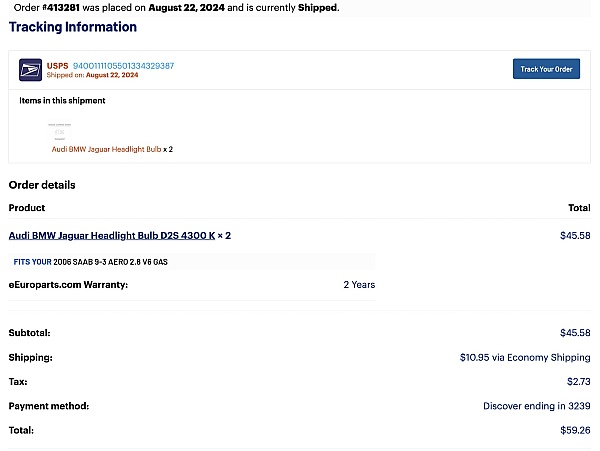Click the $2.73 tax amount

click(579, 382)
